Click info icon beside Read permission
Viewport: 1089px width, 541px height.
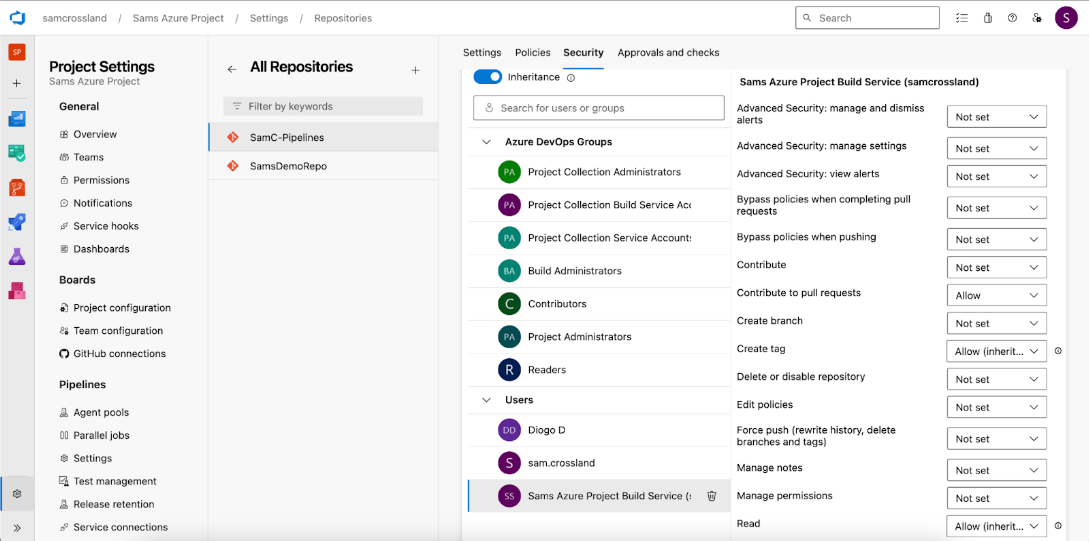pos(1058,526)
